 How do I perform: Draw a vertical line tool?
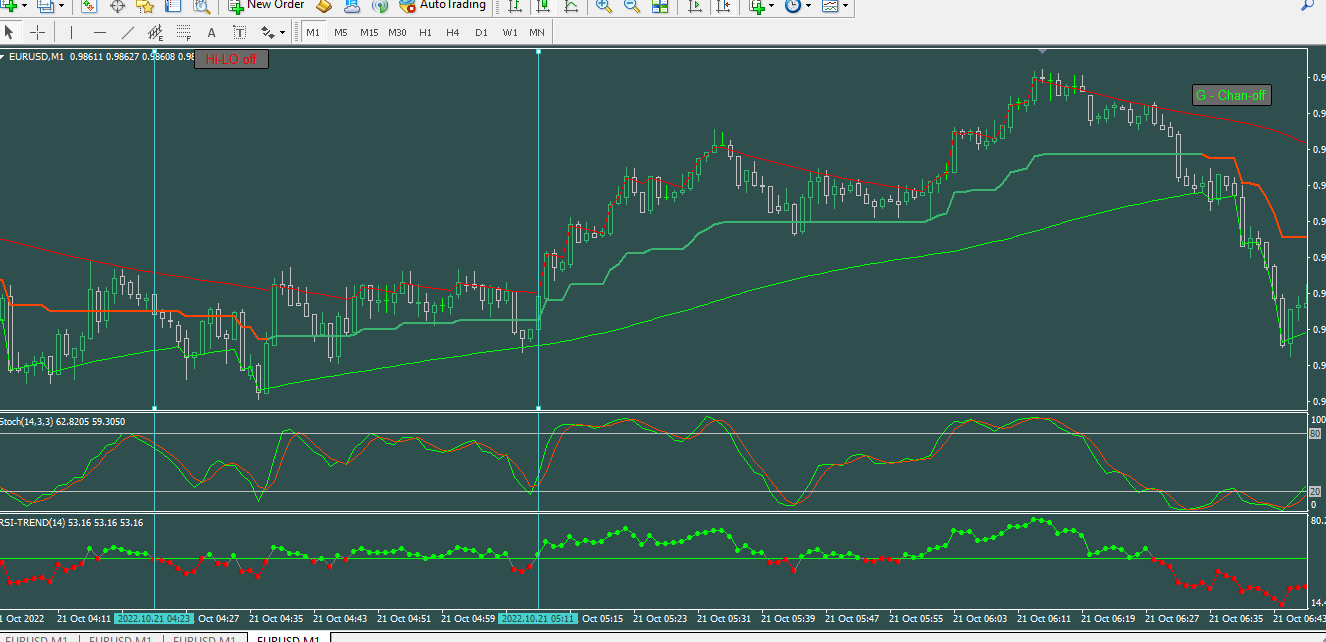71,32
